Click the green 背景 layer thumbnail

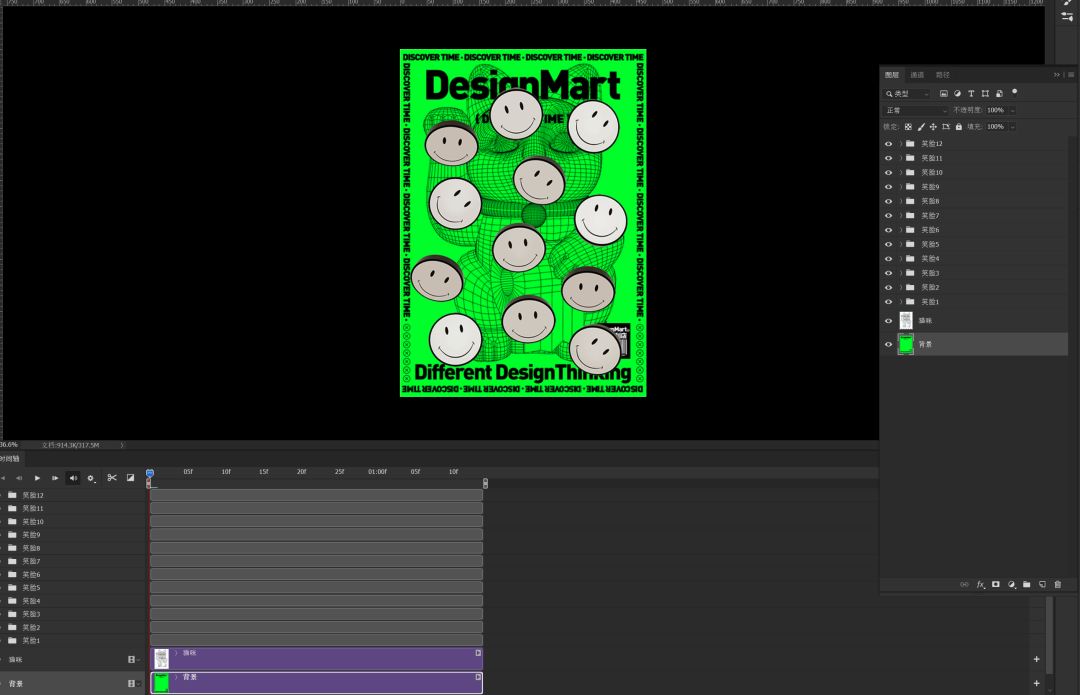[x=906, y=344]
